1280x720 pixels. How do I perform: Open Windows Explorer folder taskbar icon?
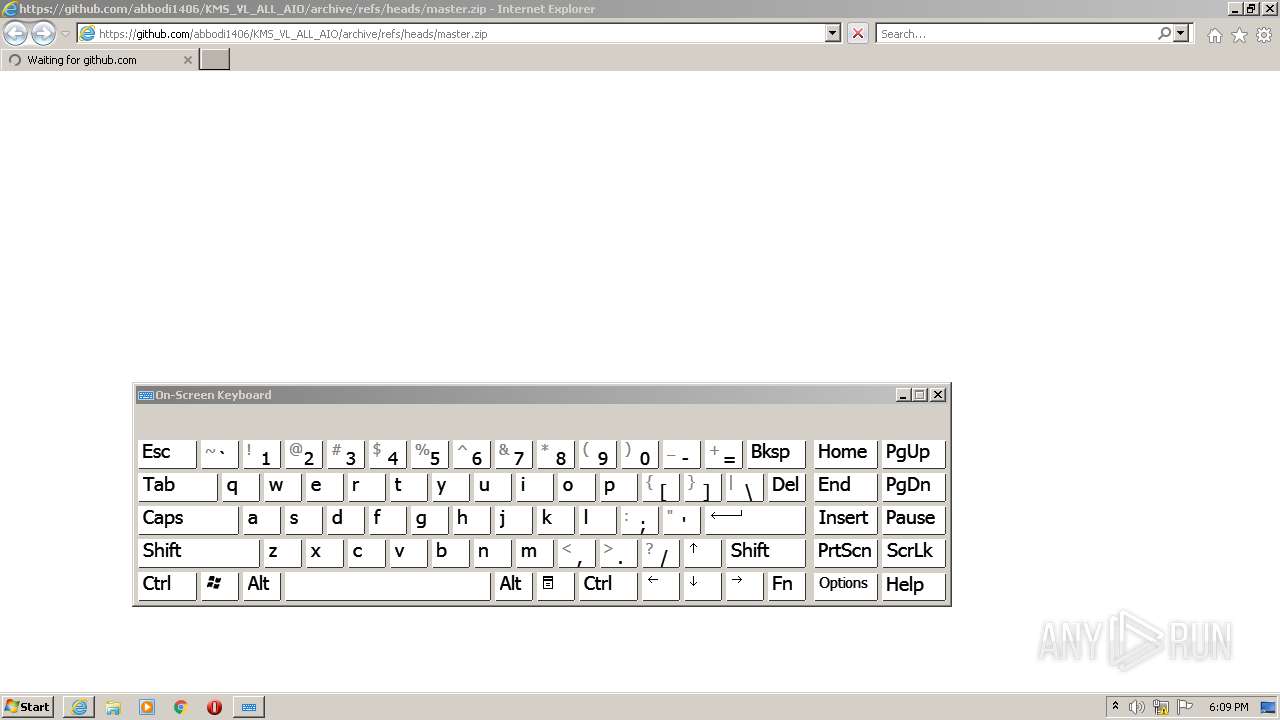click(113, 707)
